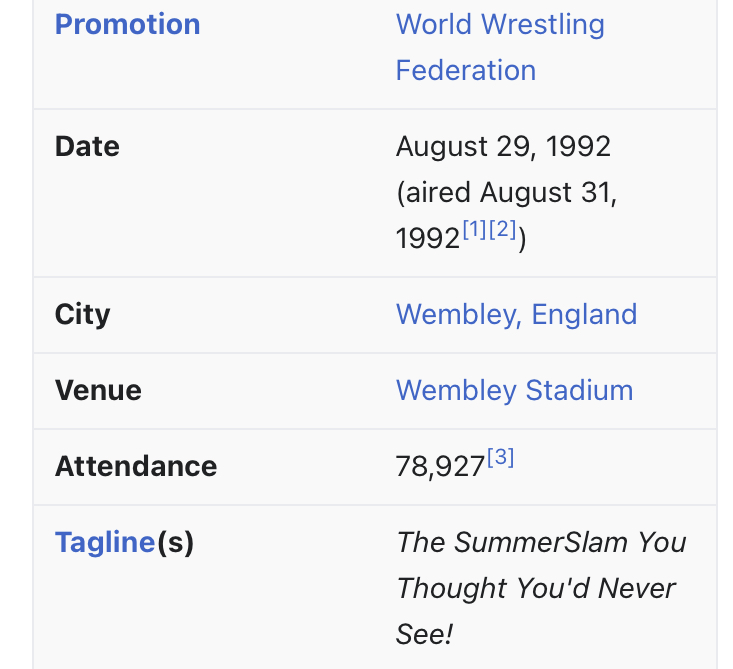Open the Promotion link
The width and height of the screenshot is (733, 669).
127,24
